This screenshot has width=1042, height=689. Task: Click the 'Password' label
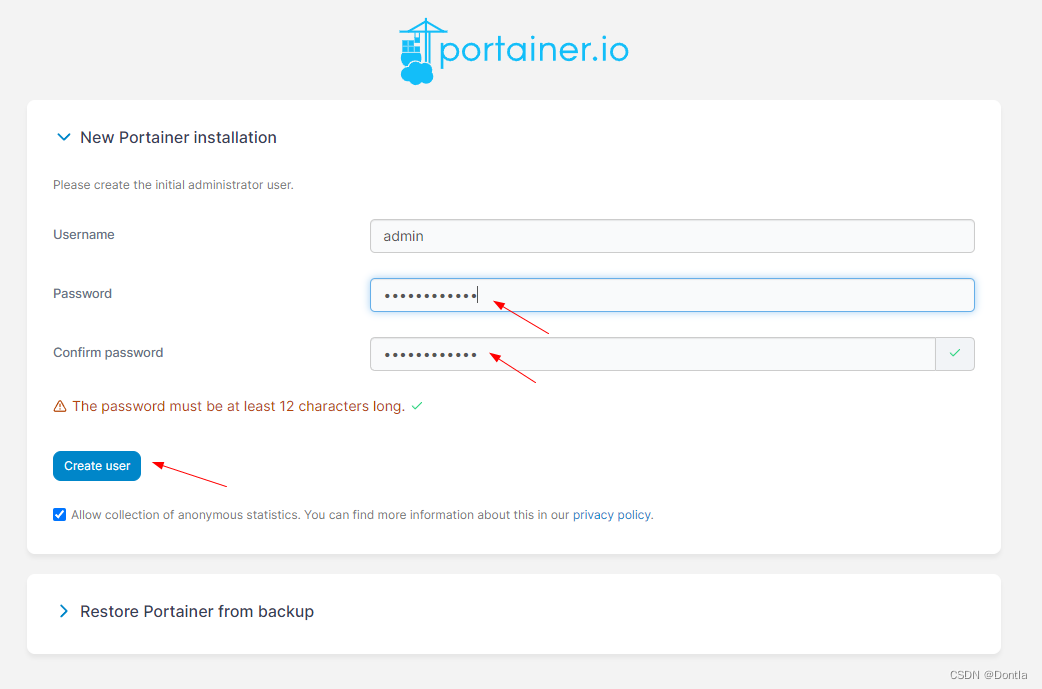point(82,294)
